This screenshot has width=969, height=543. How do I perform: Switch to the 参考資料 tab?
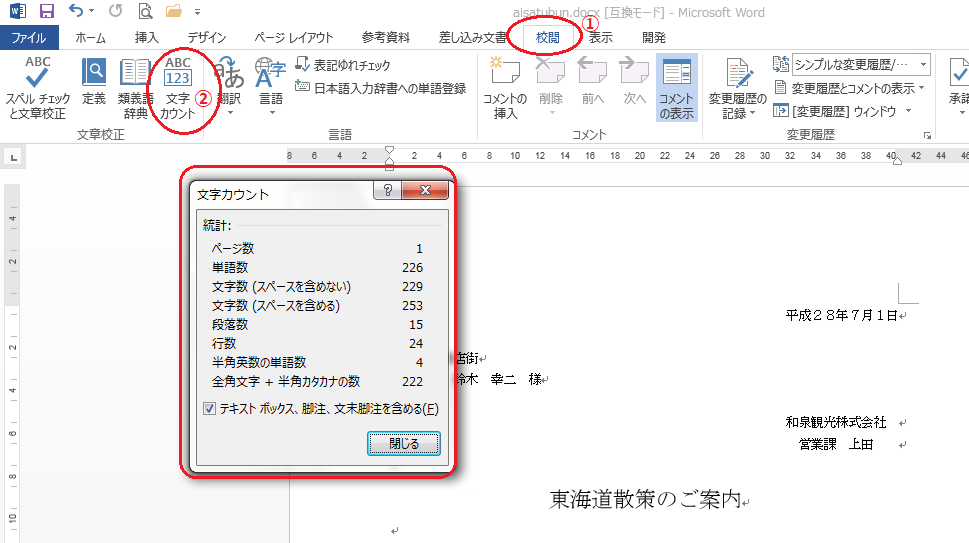click(x=386, y=38)
